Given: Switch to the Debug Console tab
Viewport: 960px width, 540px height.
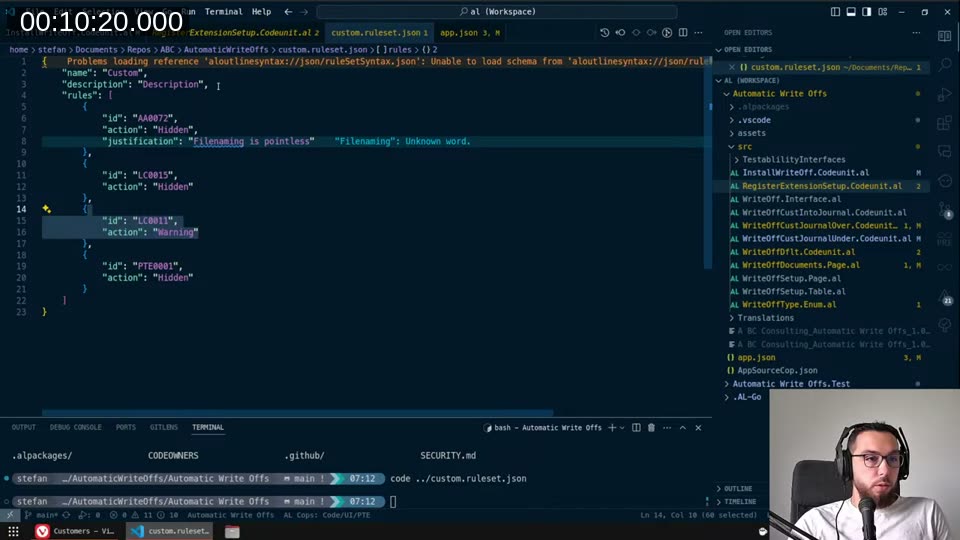Looking at the screenshot, I should tap(75, 427).
